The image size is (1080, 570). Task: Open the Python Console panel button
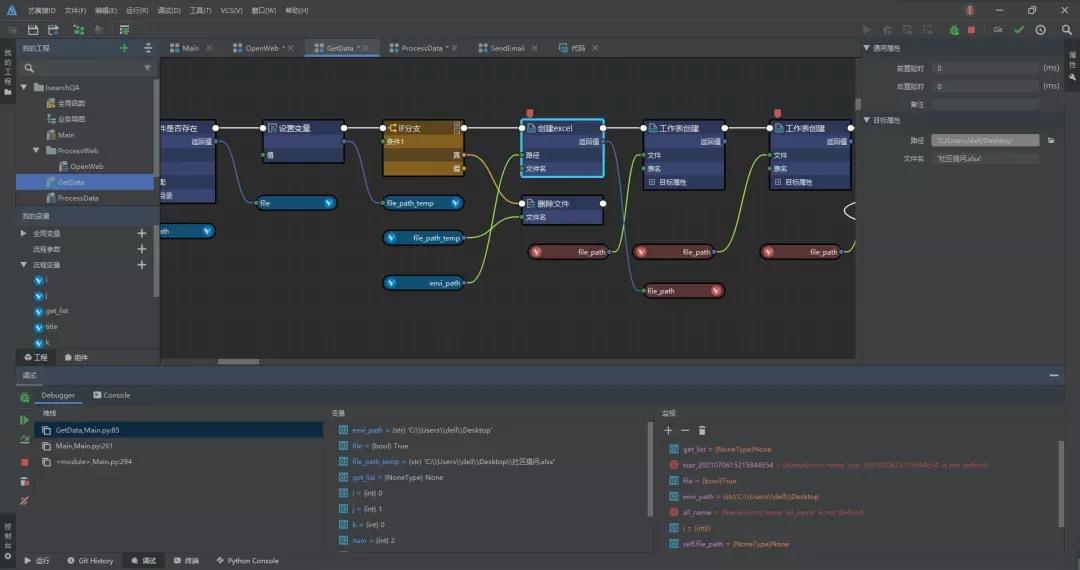246,561
